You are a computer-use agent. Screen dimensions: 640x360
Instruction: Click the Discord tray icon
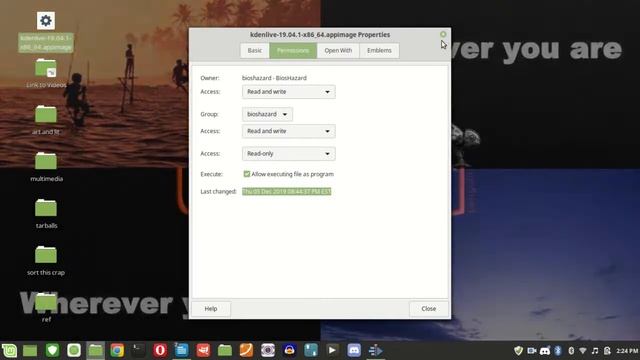[x=545, y=351]
